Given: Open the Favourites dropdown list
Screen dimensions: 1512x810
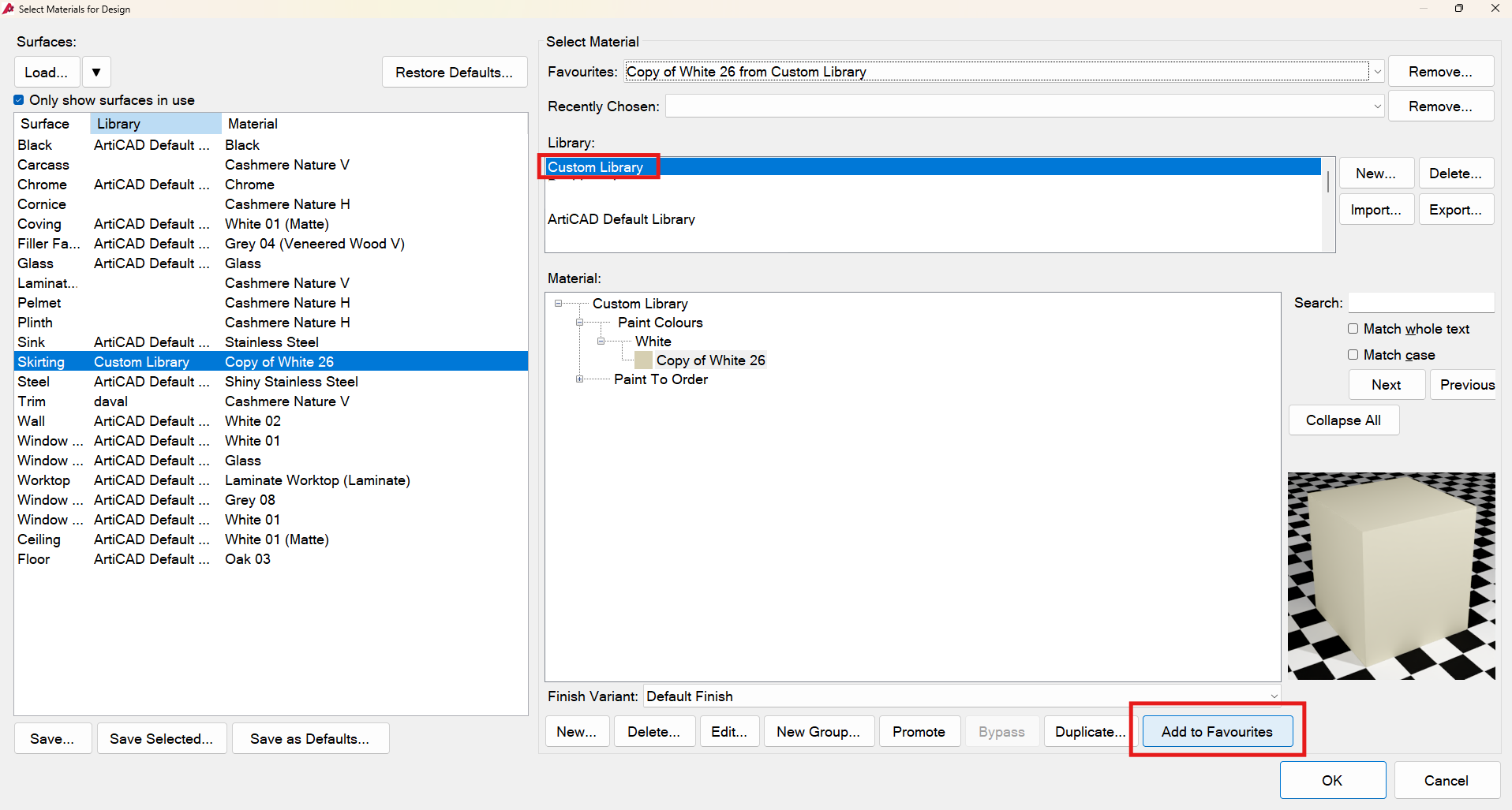Looking at the screenshot, I should (1377, 72).
